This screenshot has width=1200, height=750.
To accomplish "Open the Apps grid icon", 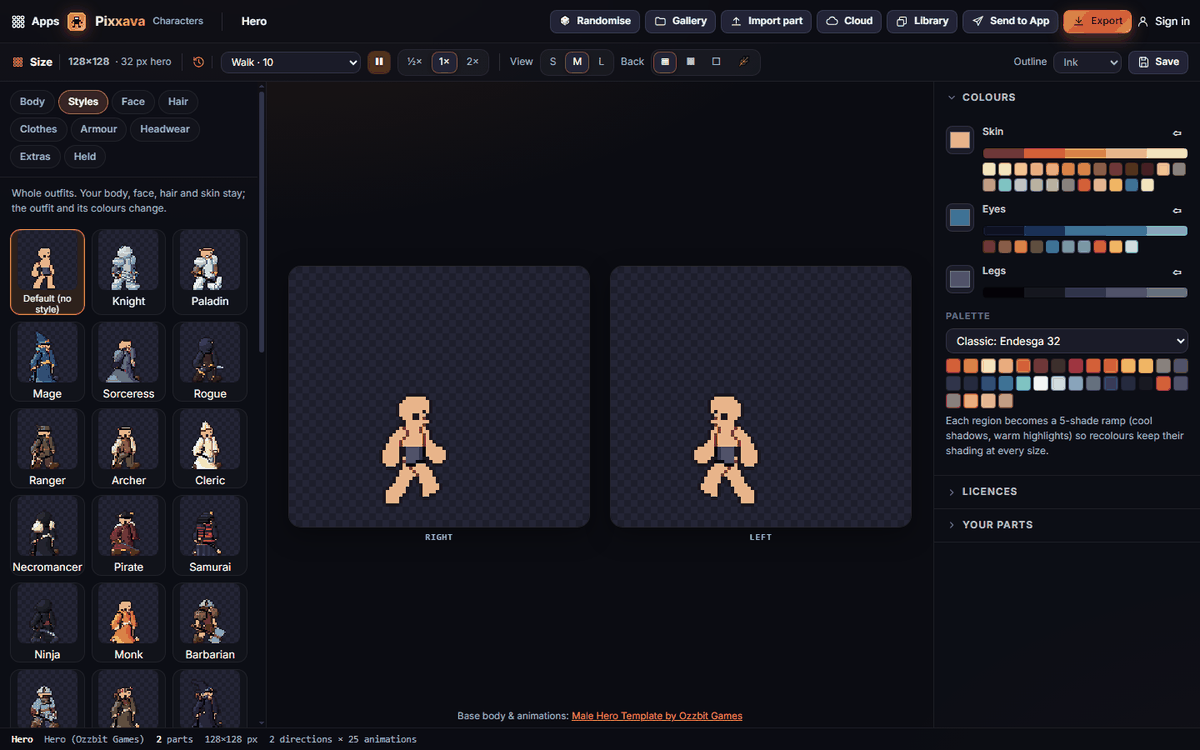I will 18,21.
